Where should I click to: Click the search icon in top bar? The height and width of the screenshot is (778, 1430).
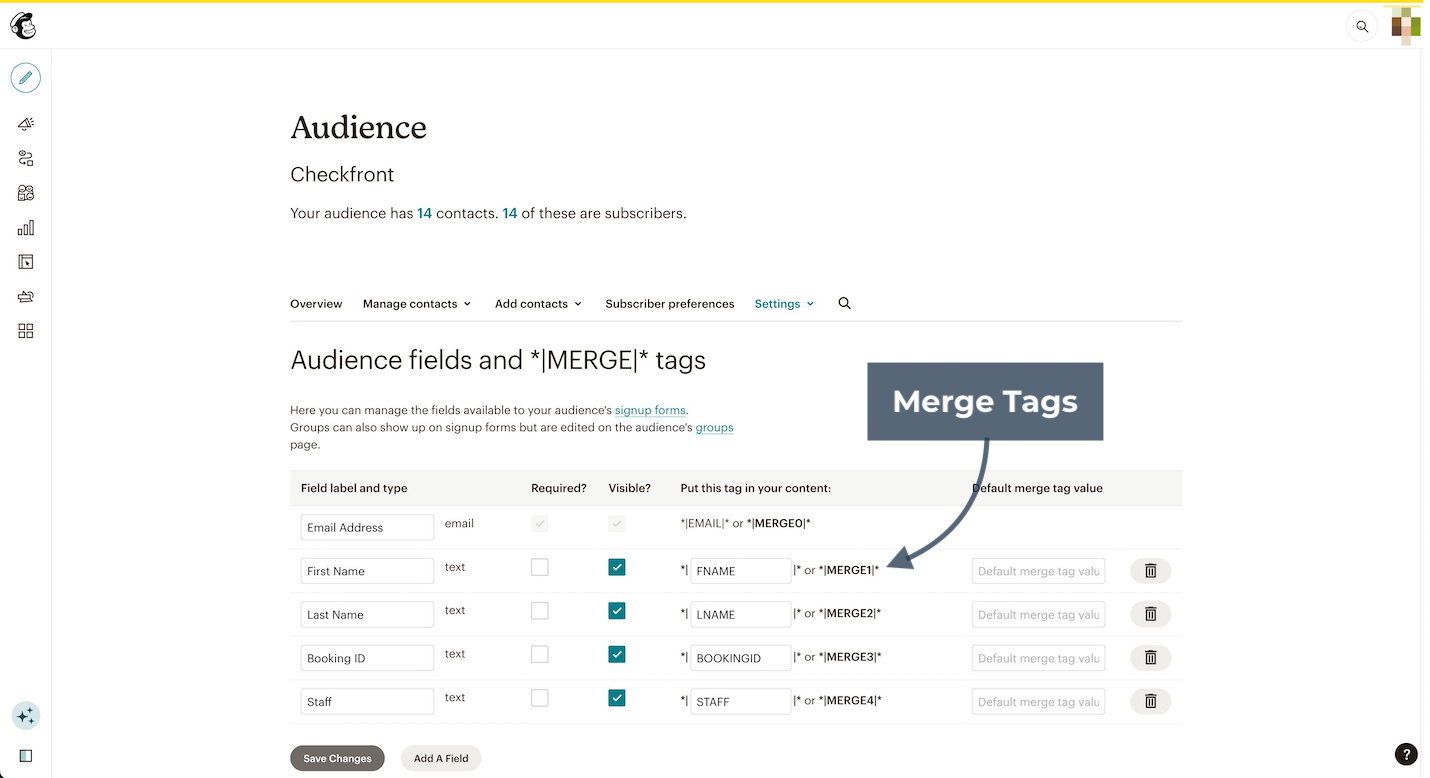(x=1362, y=26)
